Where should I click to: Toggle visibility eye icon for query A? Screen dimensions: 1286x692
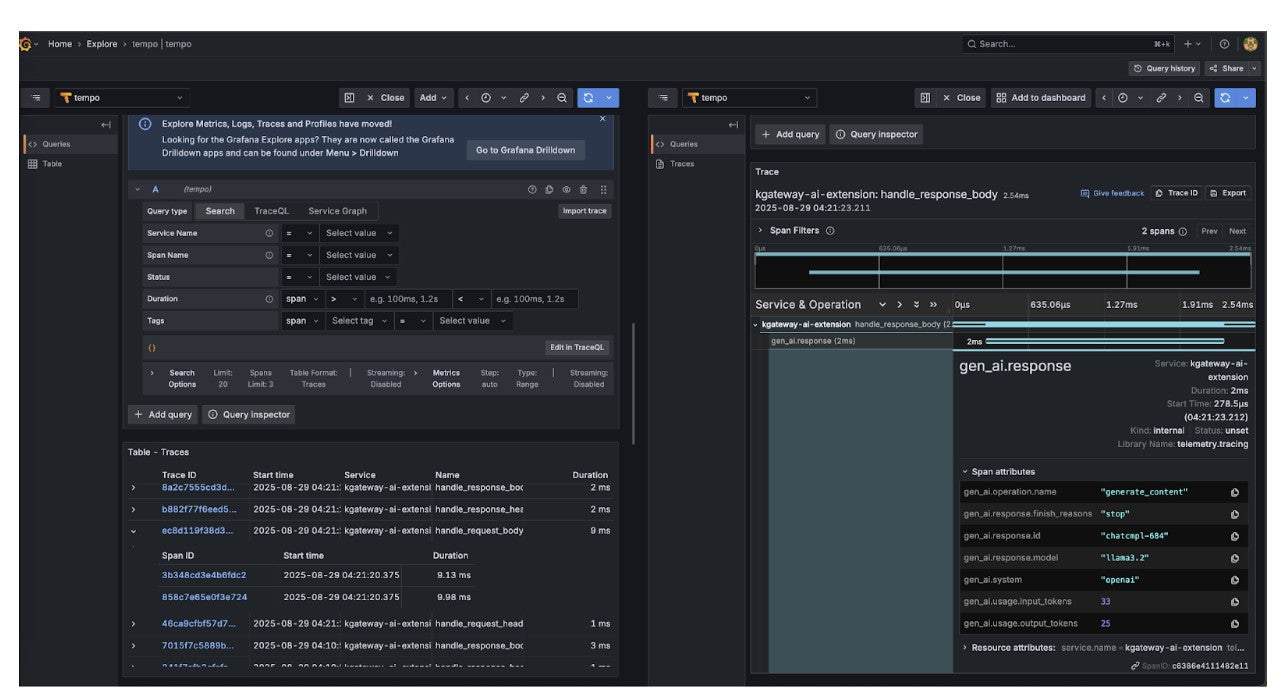566,189
